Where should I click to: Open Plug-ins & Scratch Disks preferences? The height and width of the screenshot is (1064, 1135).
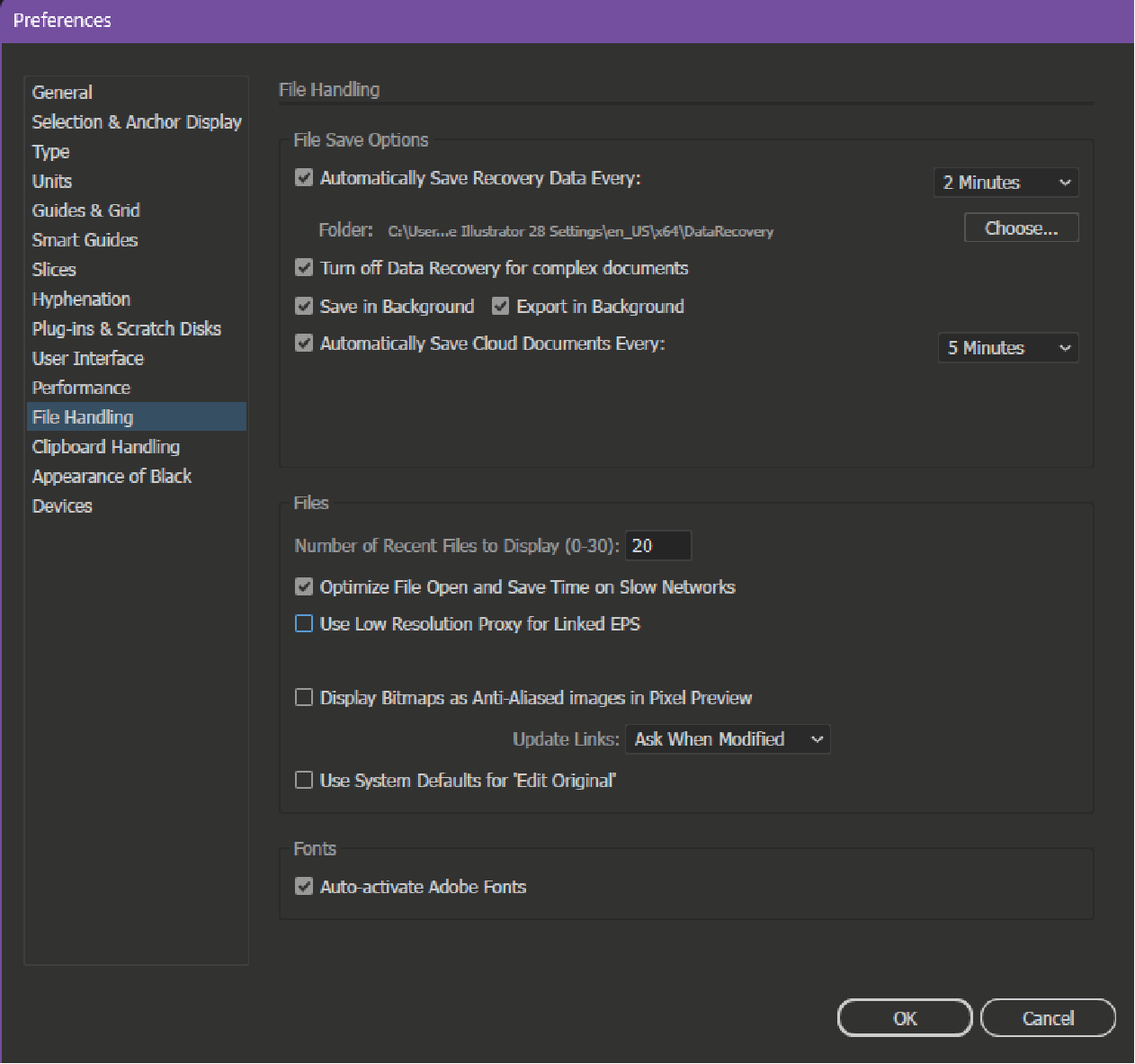click(126, 328)
